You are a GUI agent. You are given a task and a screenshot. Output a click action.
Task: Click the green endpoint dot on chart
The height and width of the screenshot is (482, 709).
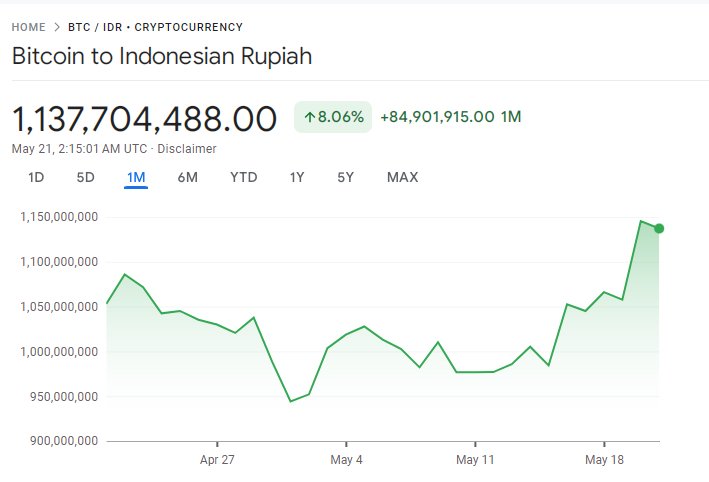point(659,229)
